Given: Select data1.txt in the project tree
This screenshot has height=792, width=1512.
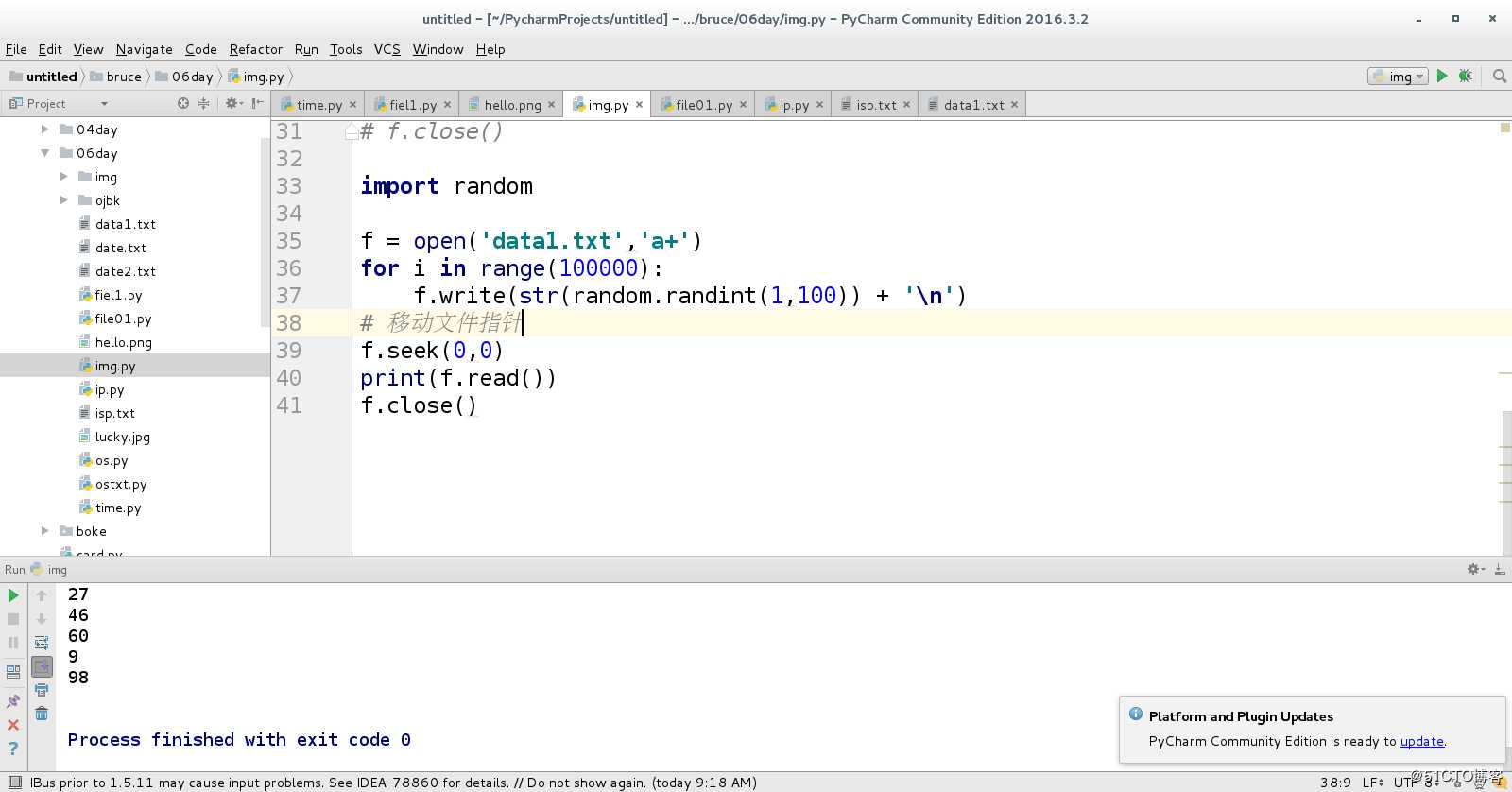Looking at the screenshot, I should click(x=125, y=224).
